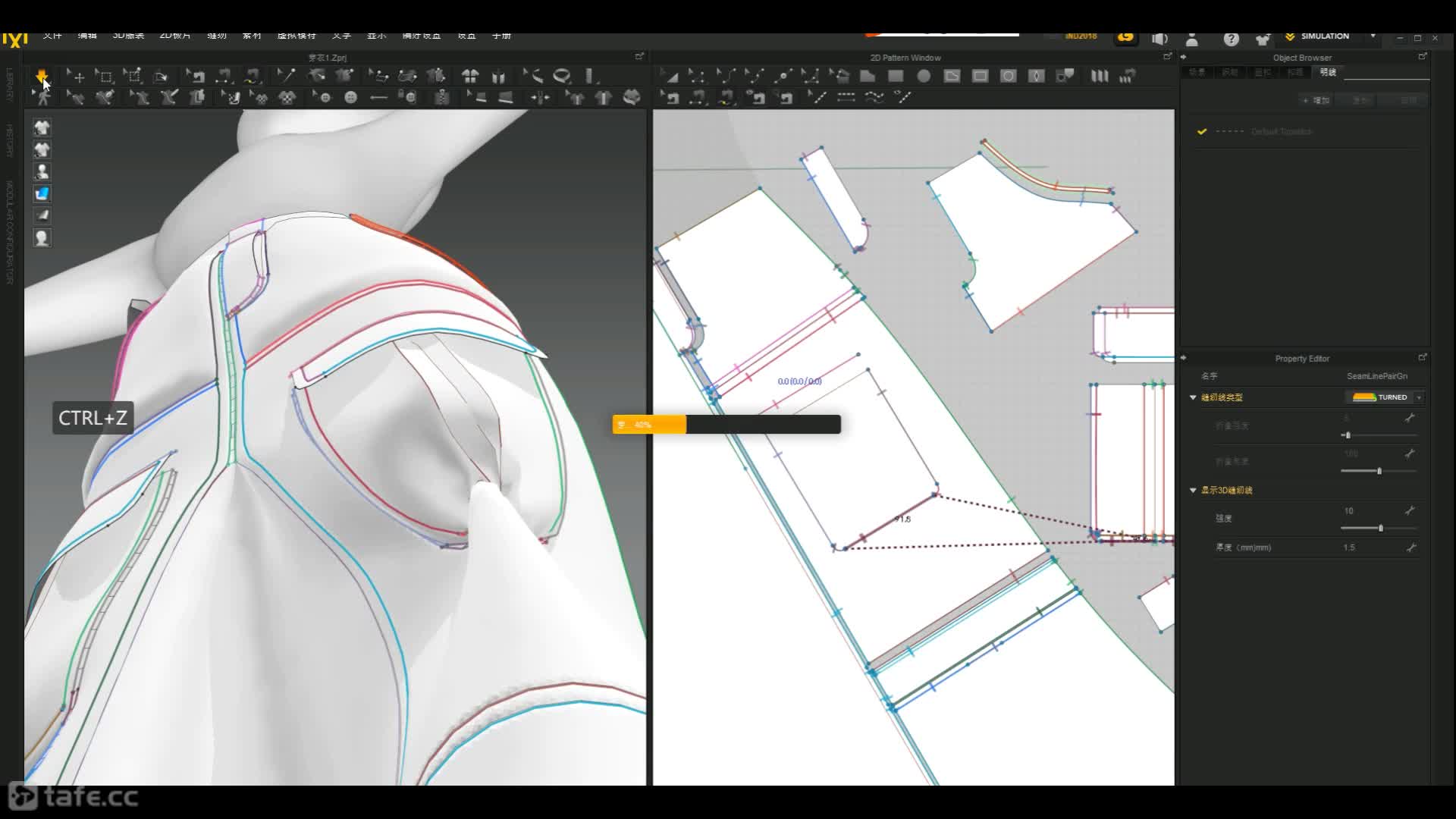Image resolution: width=1456 pixels, height=819 pixels.
Task: Toggle the avatar head render style icon
Action: tap(42, 238)
